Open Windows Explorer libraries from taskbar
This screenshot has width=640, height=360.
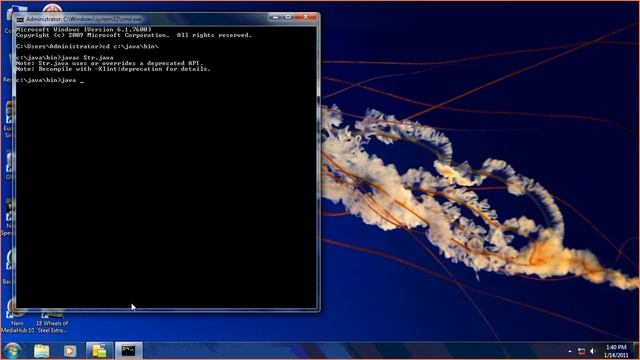click(x=42, y=351)
